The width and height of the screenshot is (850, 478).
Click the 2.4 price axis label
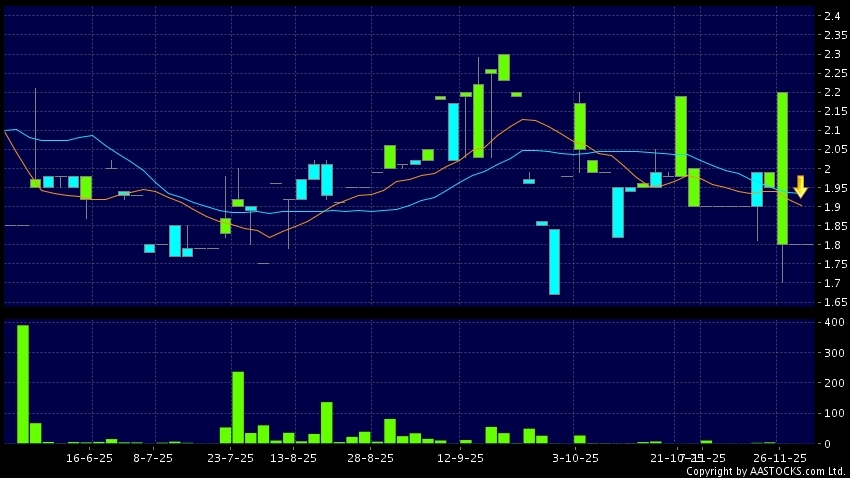point(831,16)
